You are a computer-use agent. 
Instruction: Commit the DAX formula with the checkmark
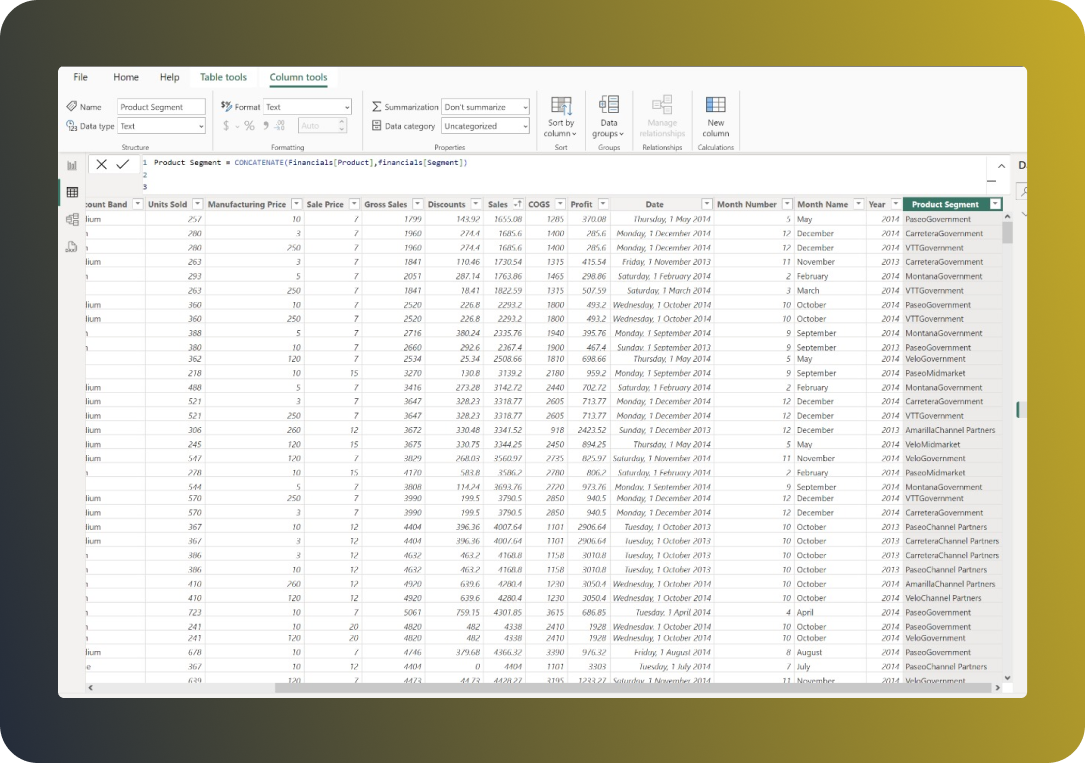tap(122, 164)
